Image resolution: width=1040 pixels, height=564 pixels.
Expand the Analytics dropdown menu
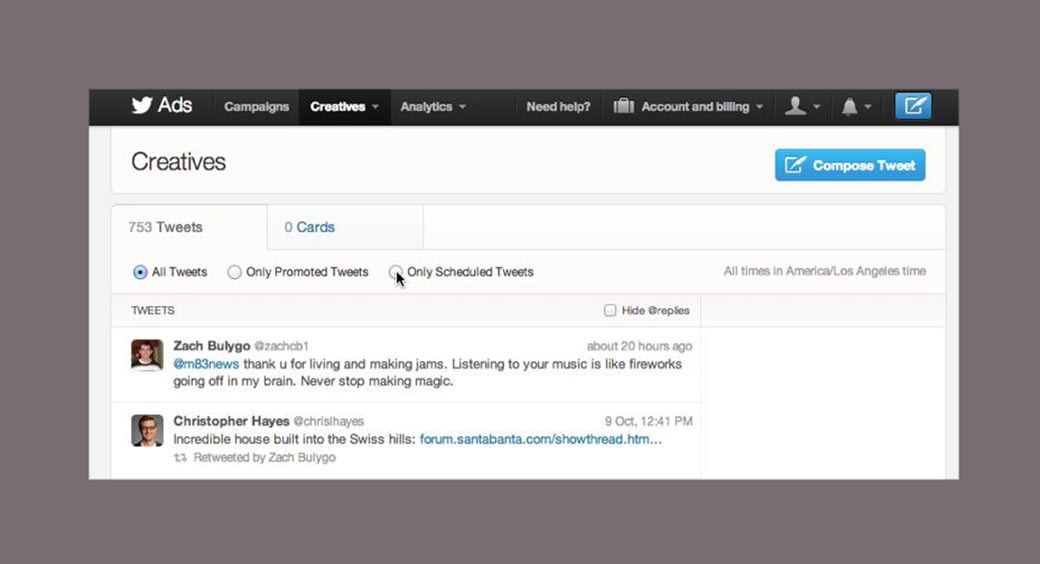[x=433, y=107]
